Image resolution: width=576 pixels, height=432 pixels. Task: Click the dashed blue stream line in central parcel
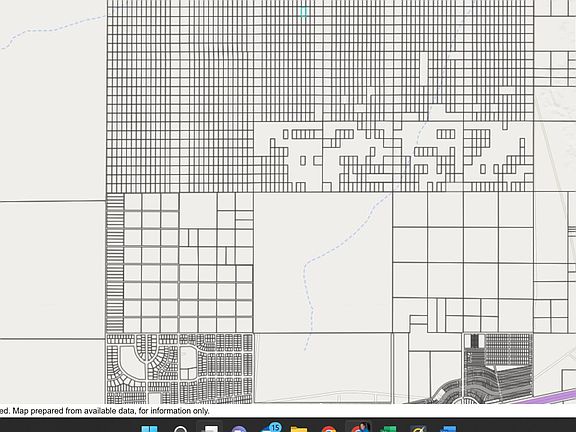coord(308,294)
